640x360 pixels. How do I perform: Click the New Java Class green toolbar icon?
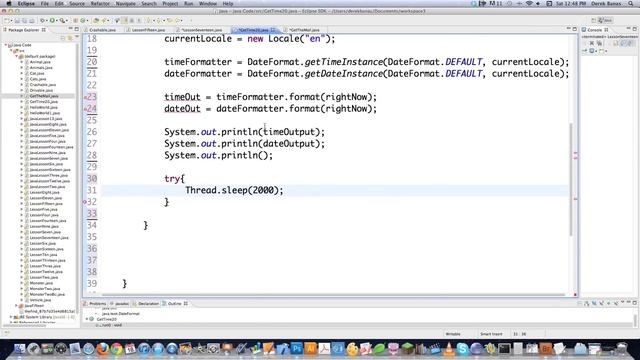[x=82, y=20]
